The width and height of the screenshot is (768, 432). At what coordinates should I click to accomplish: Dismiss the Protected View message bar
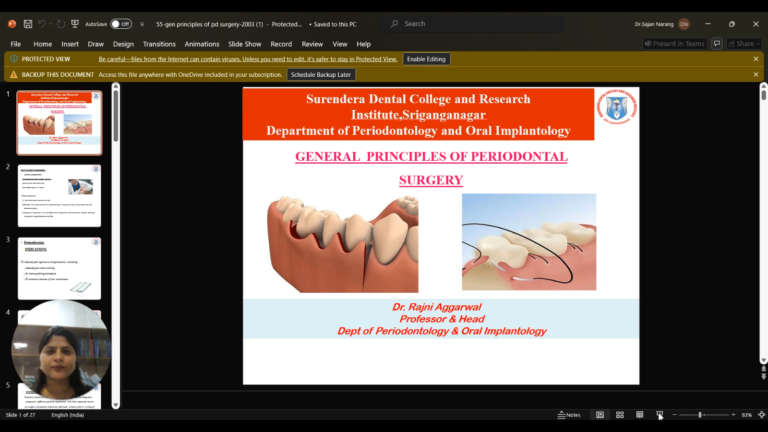[756, 59]
